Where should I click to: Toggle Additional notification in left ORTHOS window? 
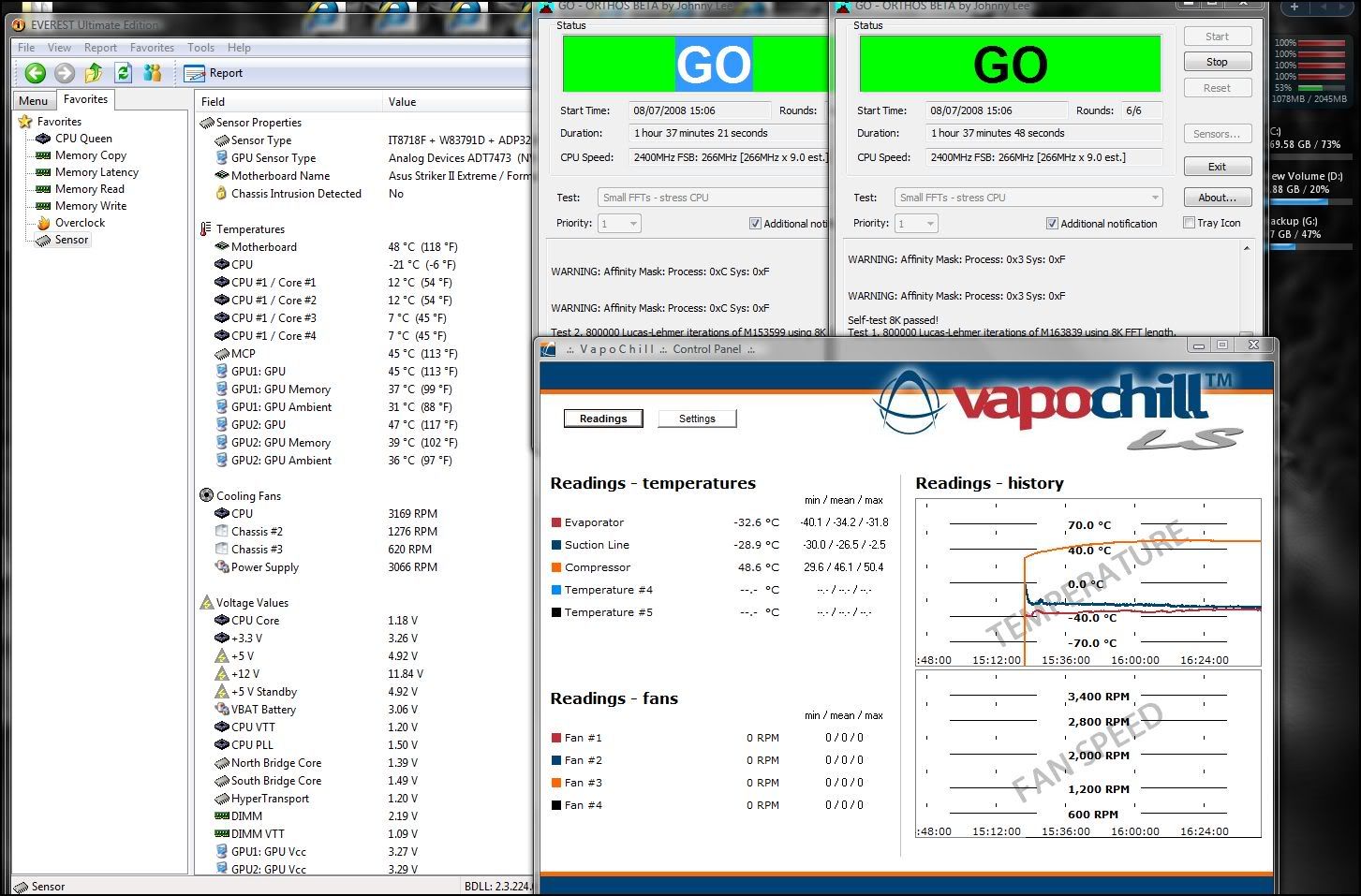tap(755, 224)
